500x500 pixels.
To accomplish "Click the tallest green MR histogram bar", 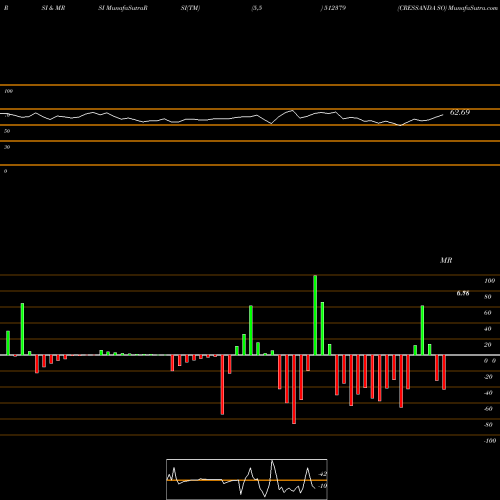I will click(315, 315).
